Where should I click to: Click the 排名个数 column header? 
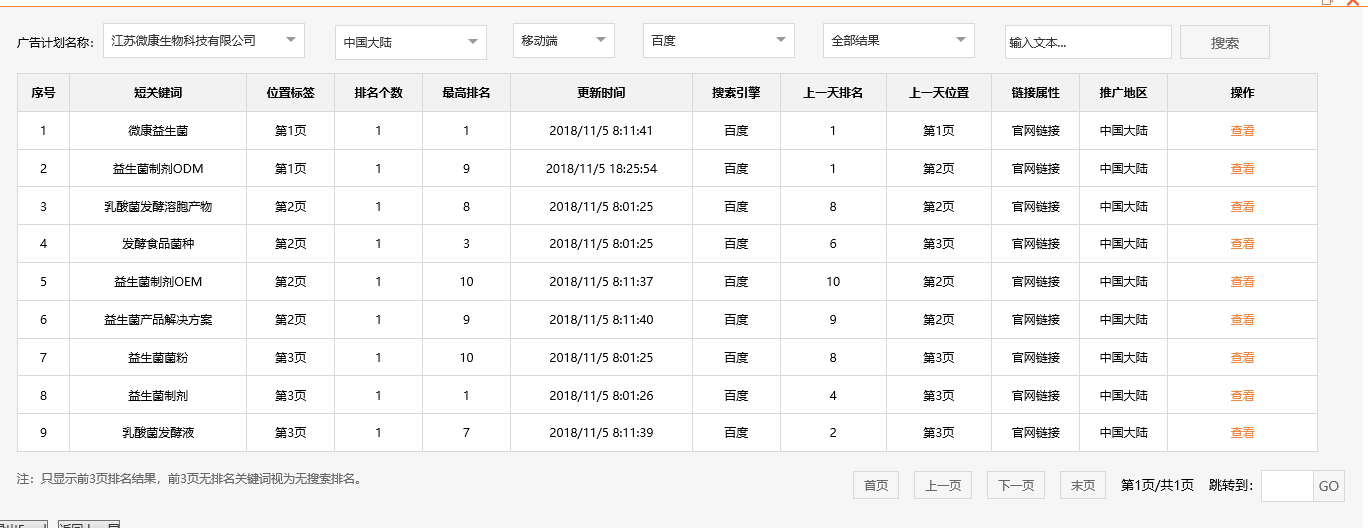[x=378, y=92]
